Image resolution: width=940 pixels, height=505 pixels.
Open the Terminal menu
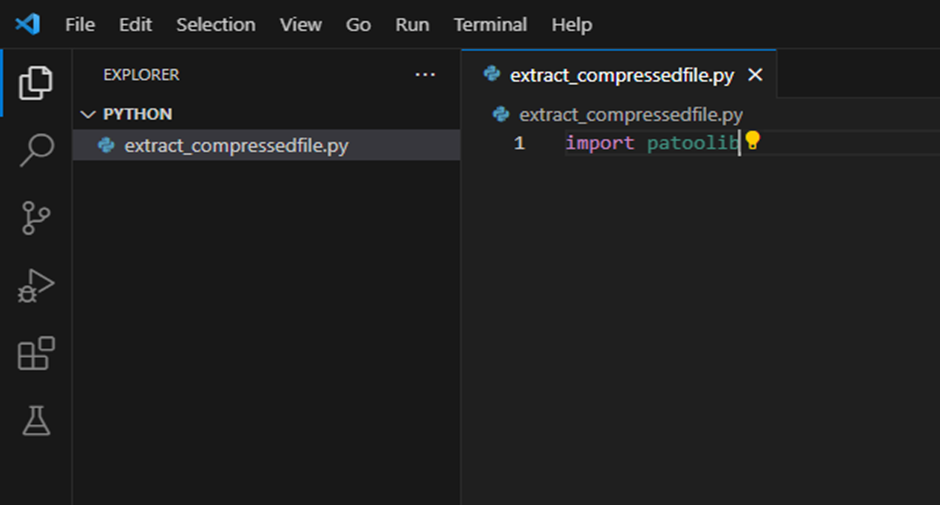pos(490,25)
